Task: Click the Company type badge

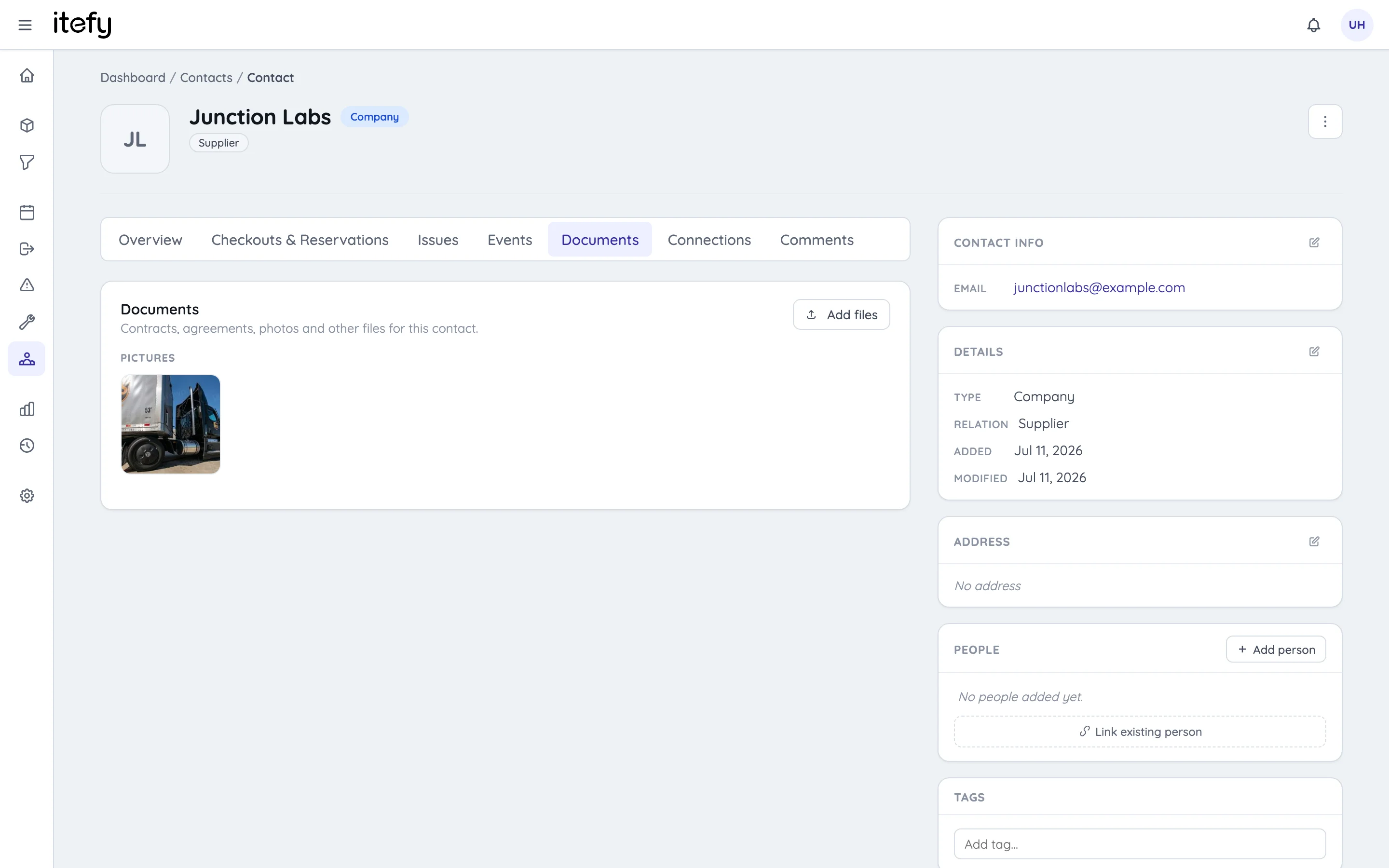Action: tap(374, 117)
